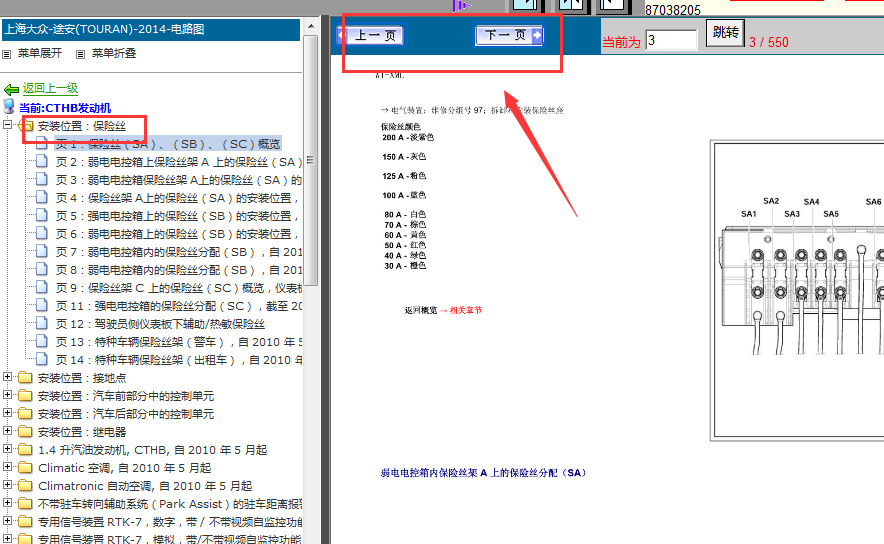Open the red 相关章节 link
Viewport: 884px width, 544px height.
(x=466, y=310)
